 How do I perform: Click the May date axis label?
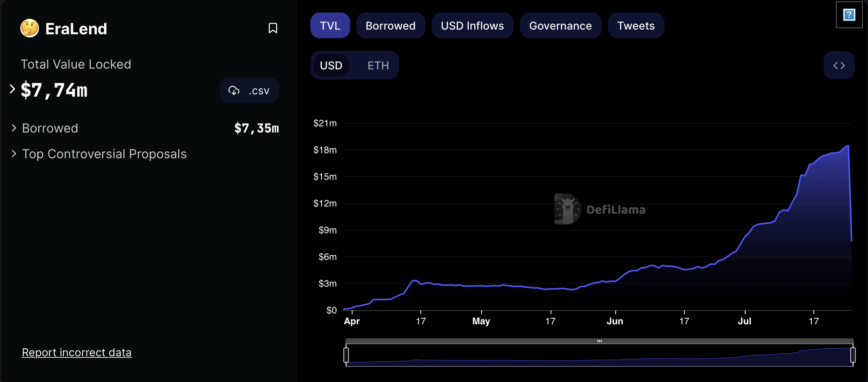click(x=481, y=321)
